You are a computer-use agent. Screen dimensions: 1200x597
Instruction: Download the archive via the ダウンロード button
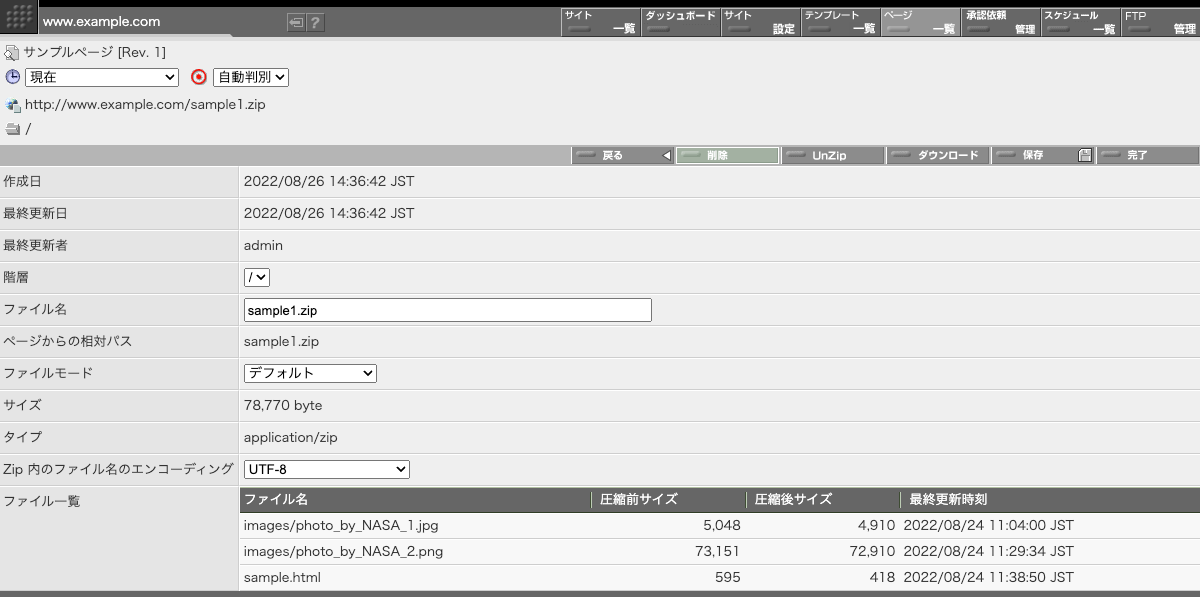(938, 155)
